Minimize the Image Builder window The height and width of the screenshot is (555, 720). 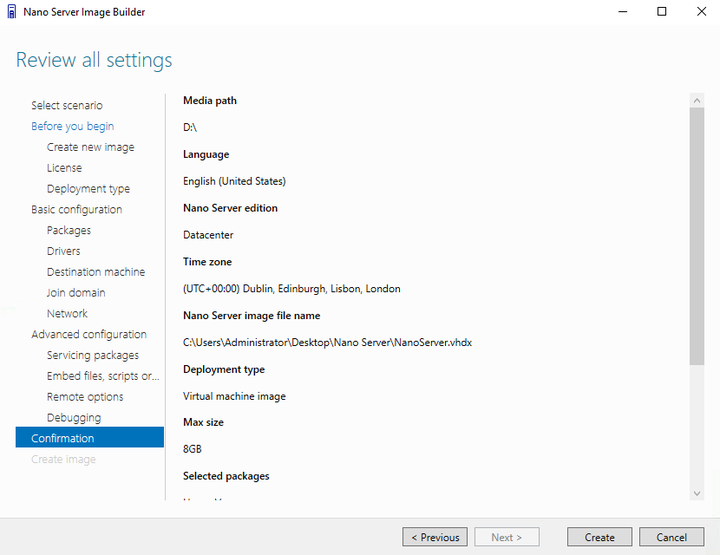(x=623, y=11)
